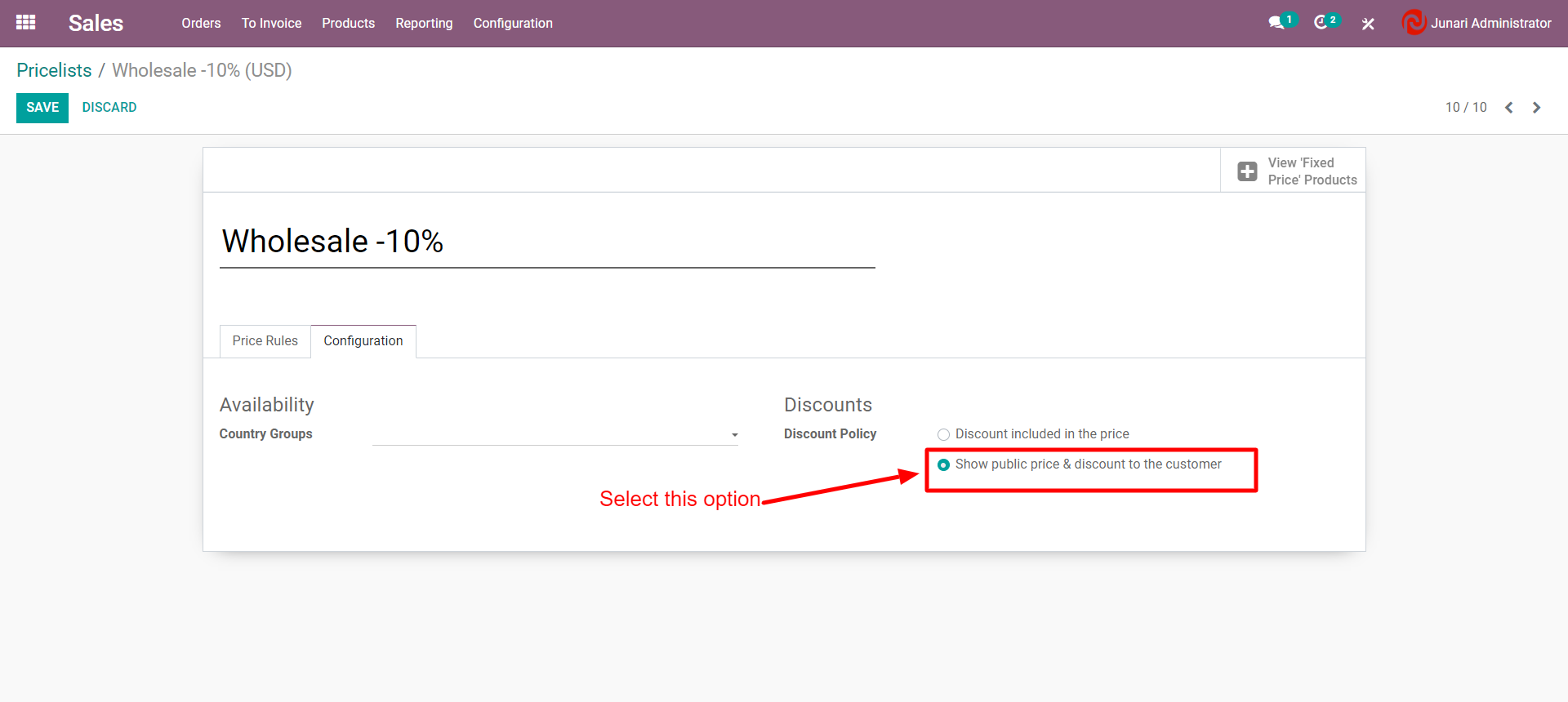The height and width of the screenshot is (702, 1568).
Task: Click the Pricelists breadcrumb link
Action: tap(54, 70)
